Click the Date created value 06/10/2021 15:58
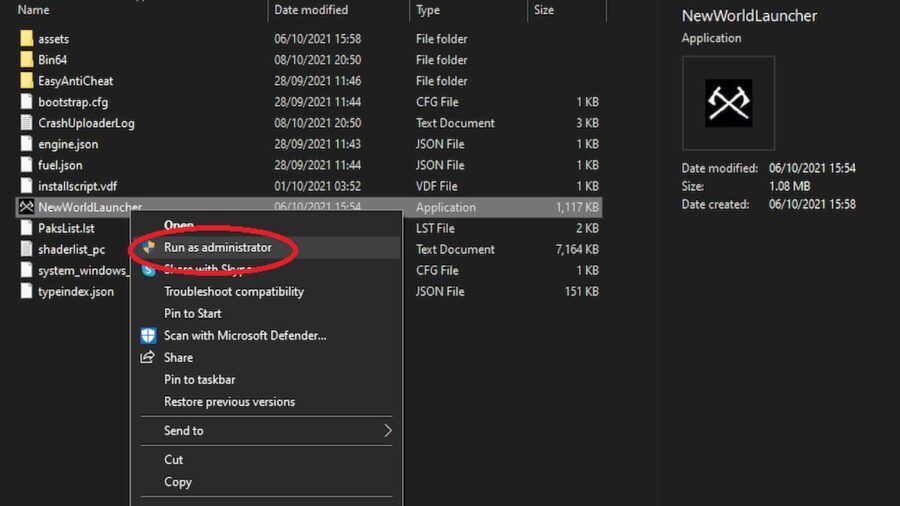 [812, 204]
